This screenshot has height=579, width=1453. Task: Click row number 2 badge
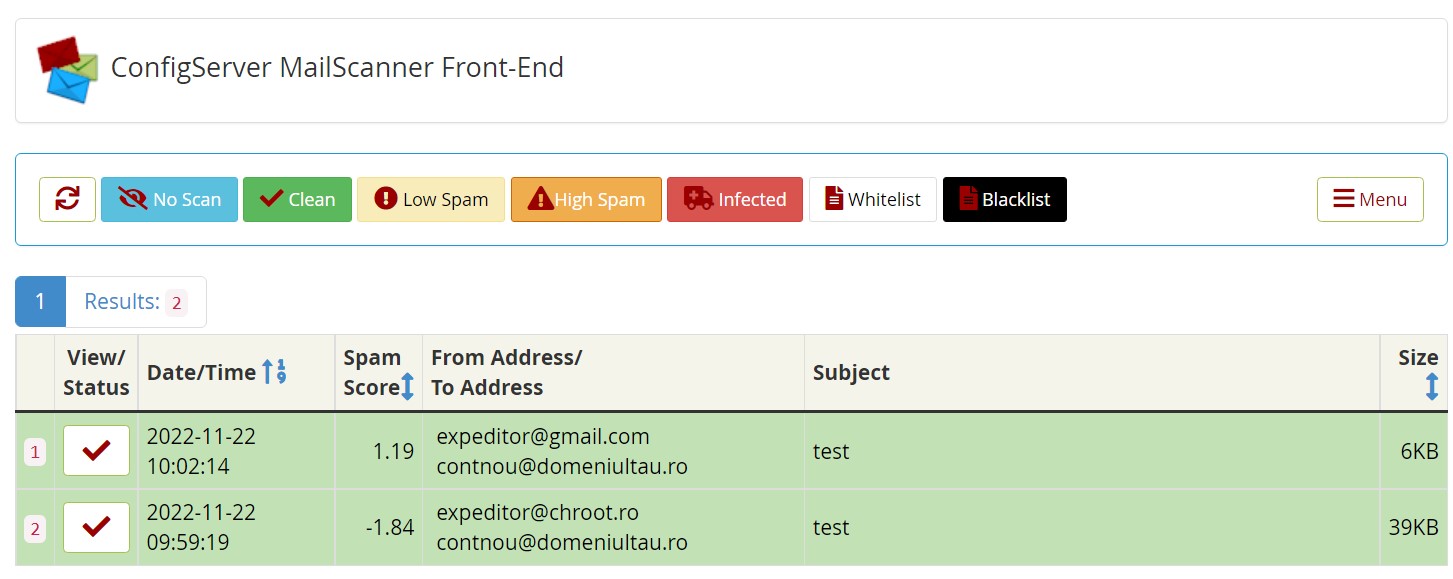point(35,529)
